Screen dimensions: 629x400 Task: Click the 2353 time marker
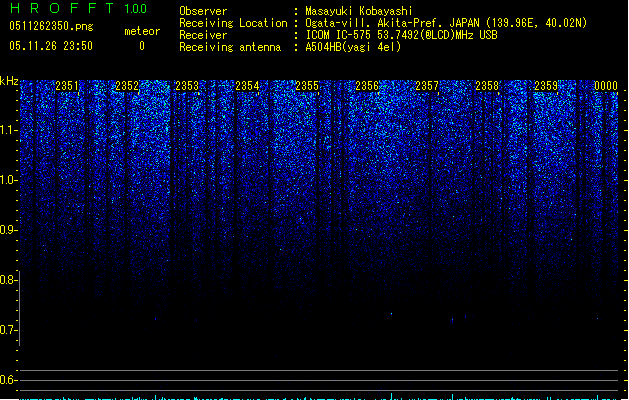pyautogui.click(x=187, y=86)
